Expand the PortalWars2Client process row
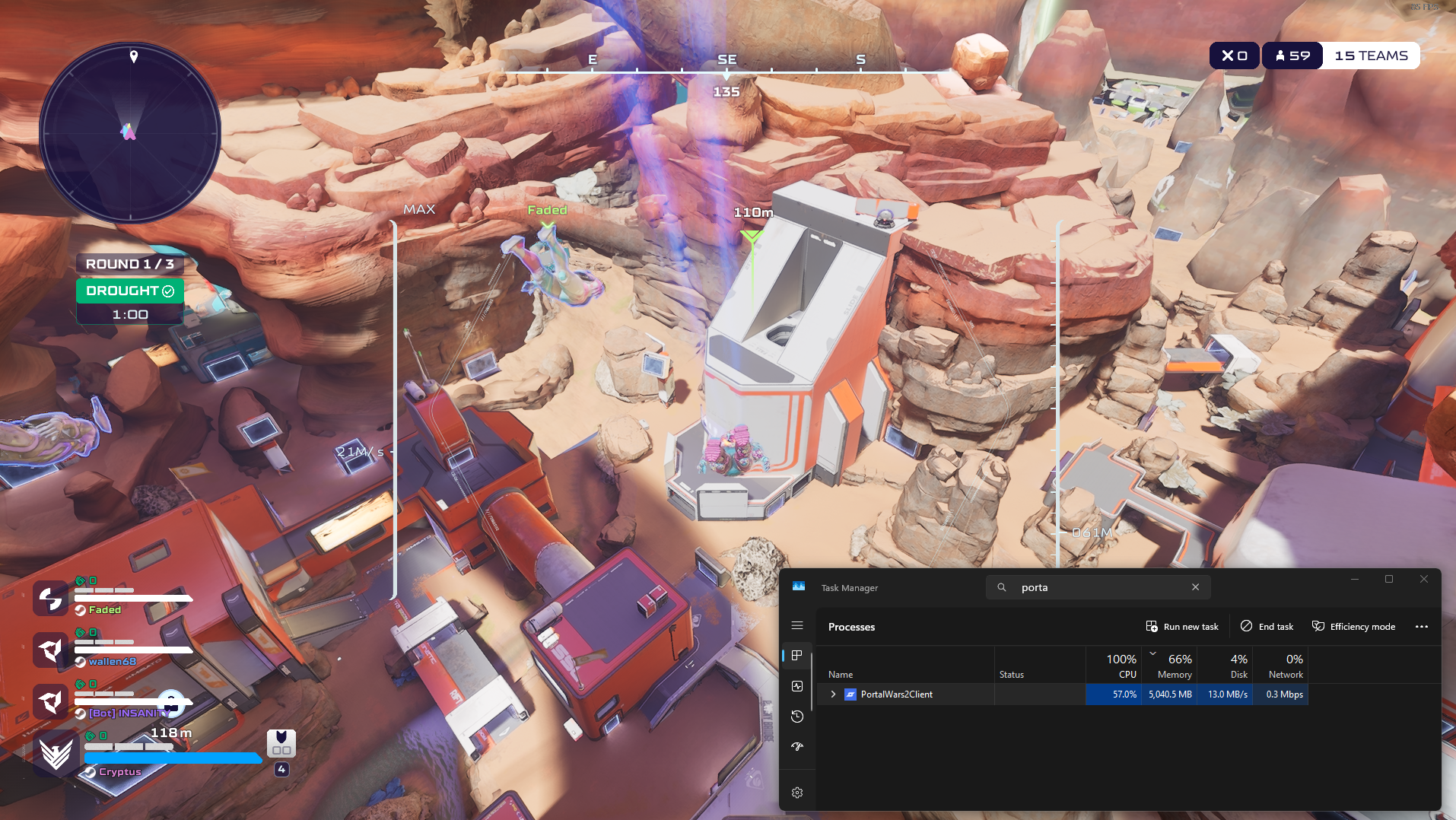 [833, 694]
